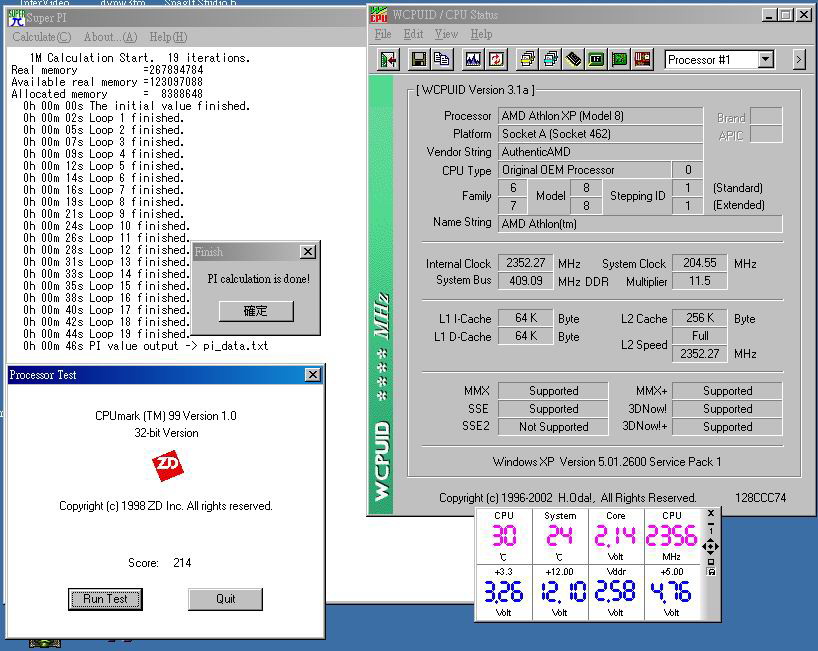
Task: Click the green chipset board icon
Action: point(596,60)
